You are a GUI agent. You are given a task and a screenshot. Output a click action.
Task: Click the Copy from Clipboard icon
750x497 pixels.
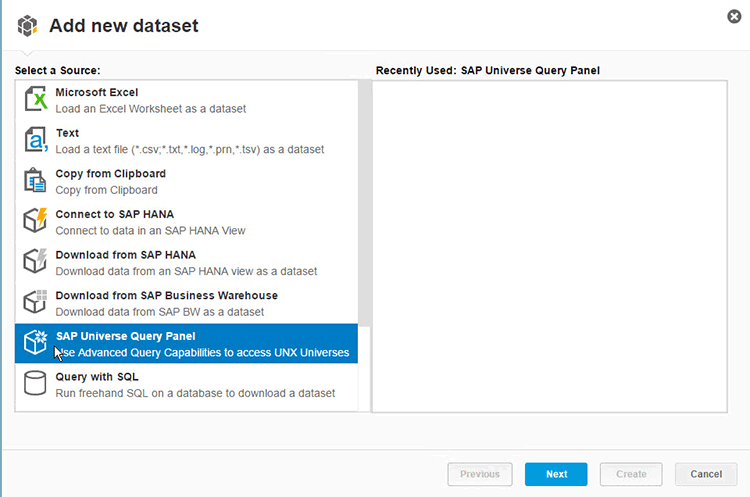pyautogui.click(x=36, y=181)
